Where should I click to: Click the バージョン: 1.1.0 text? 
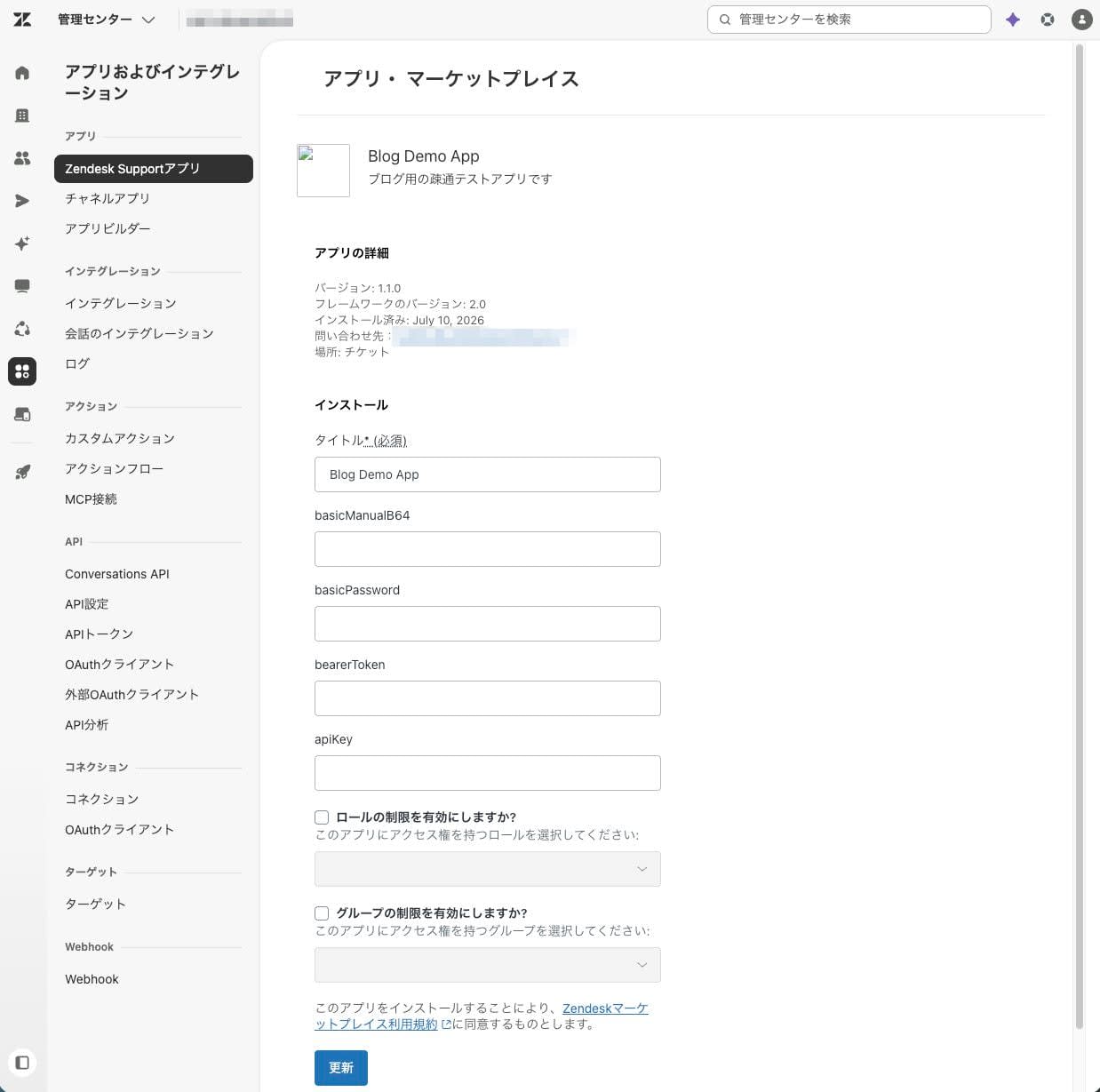click(x=358, y=288)
